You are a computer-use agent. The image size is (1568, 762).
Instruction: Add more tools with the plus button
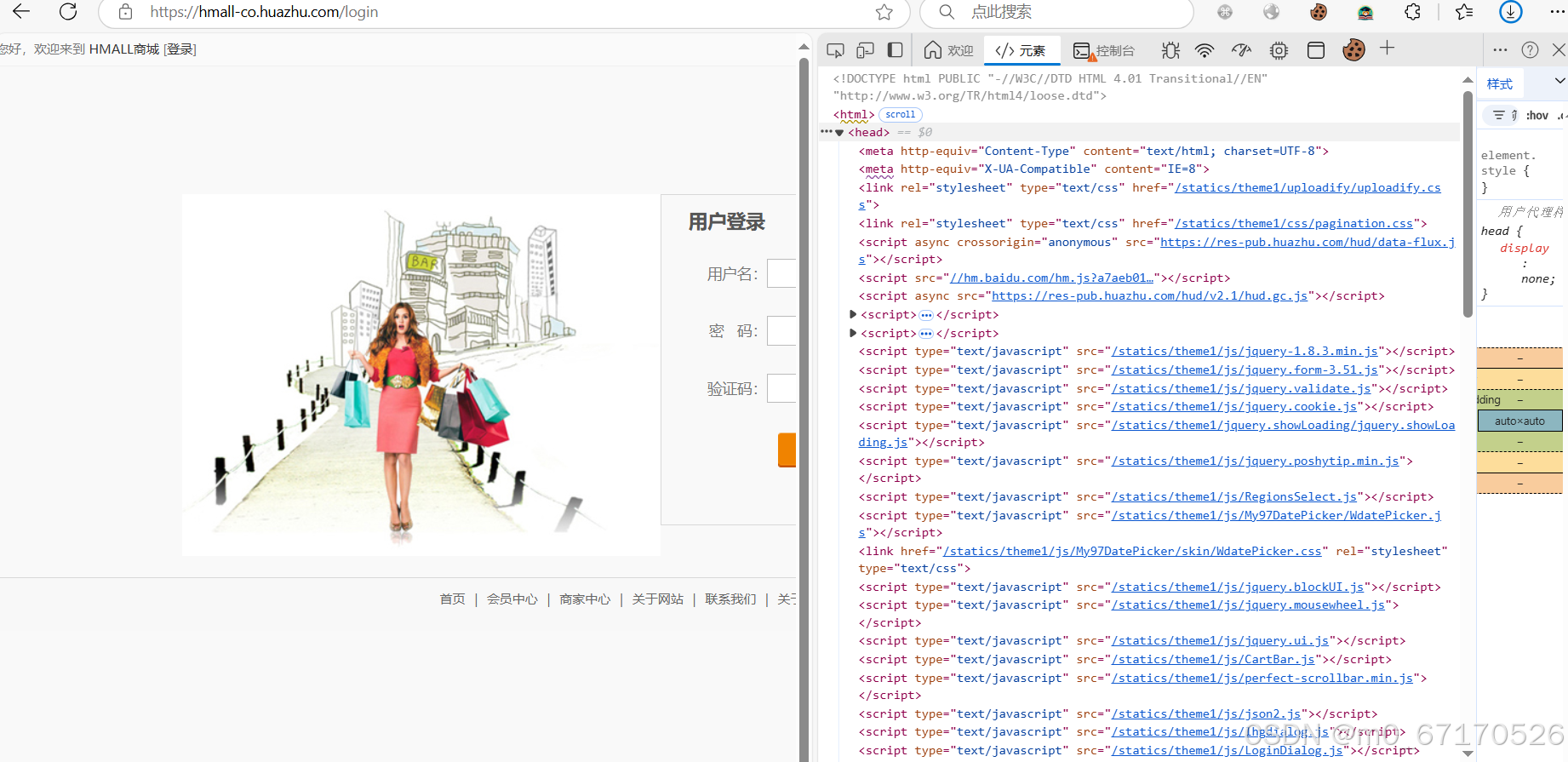pos(1387,49)
